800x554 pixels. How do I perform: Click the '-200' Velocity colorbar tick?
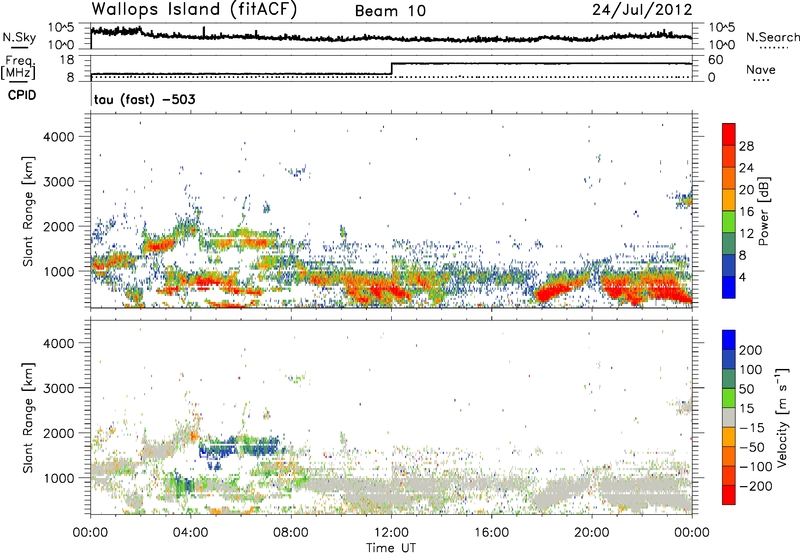point(756,486)
